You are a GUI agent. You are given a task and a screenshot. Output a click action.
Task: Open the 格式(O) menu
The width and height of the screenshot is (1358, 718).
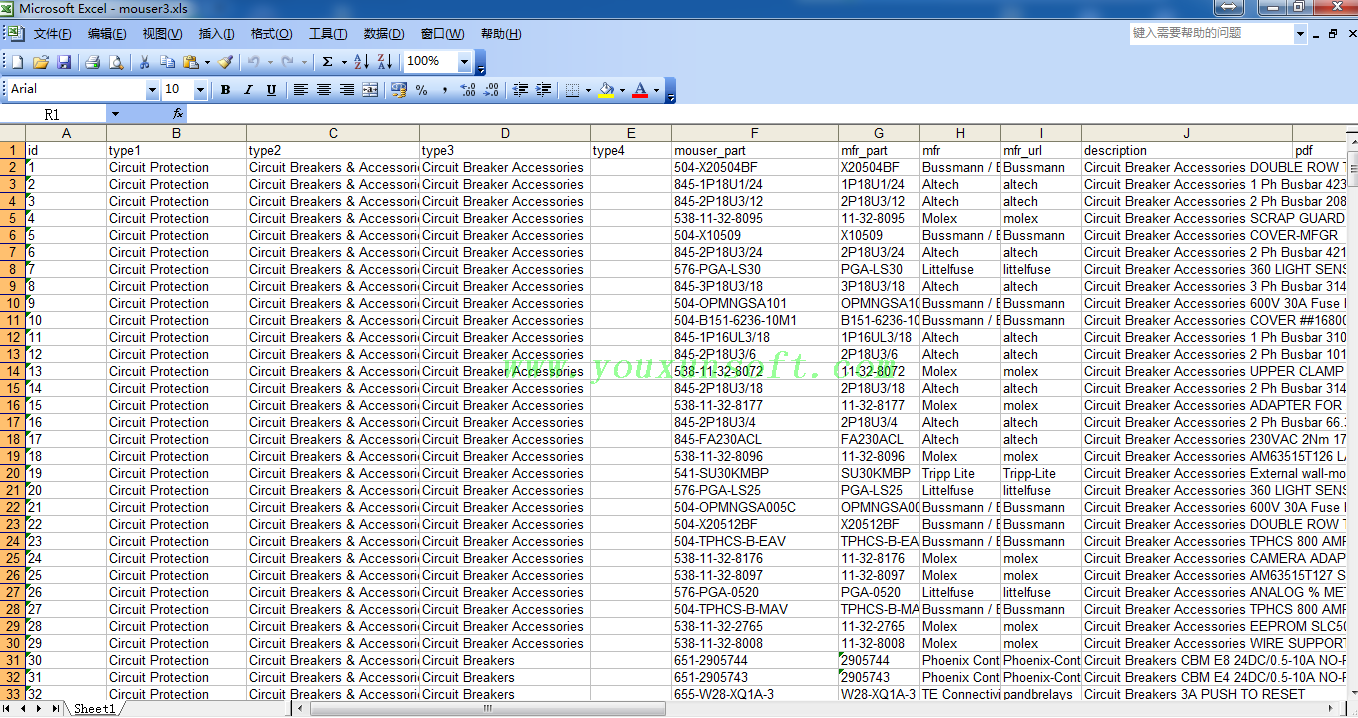tap(272, 34)
